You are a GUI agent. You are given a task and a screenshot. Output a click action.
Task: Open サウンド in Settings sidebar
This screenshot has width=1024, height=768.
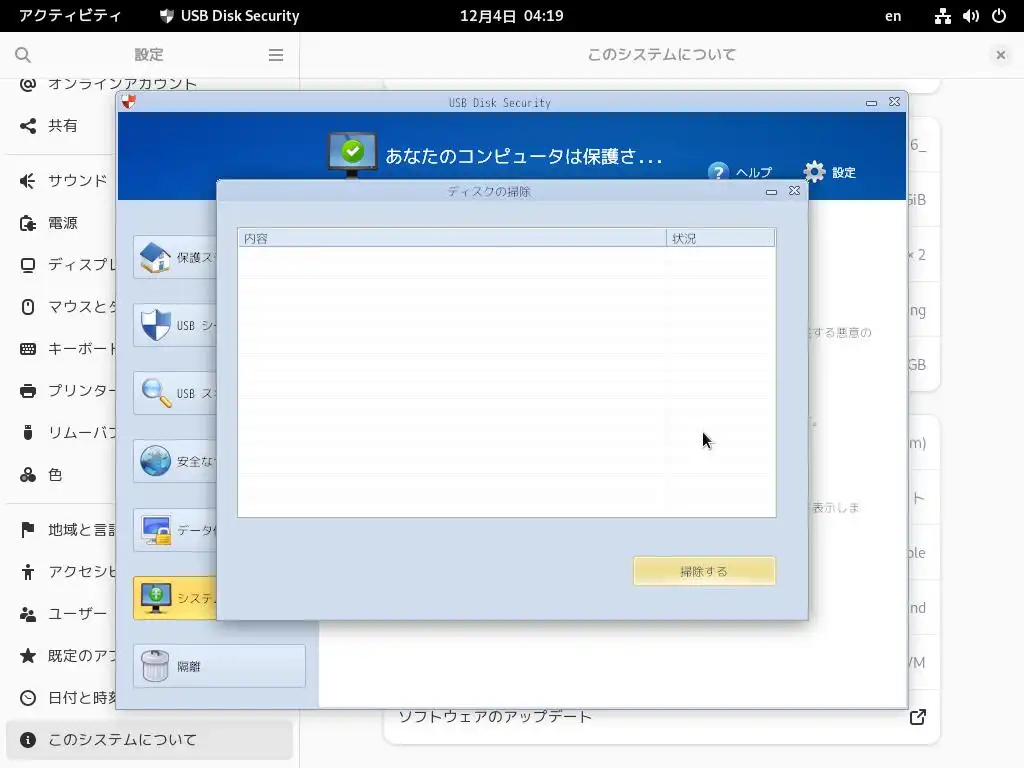tap(62, 181)
